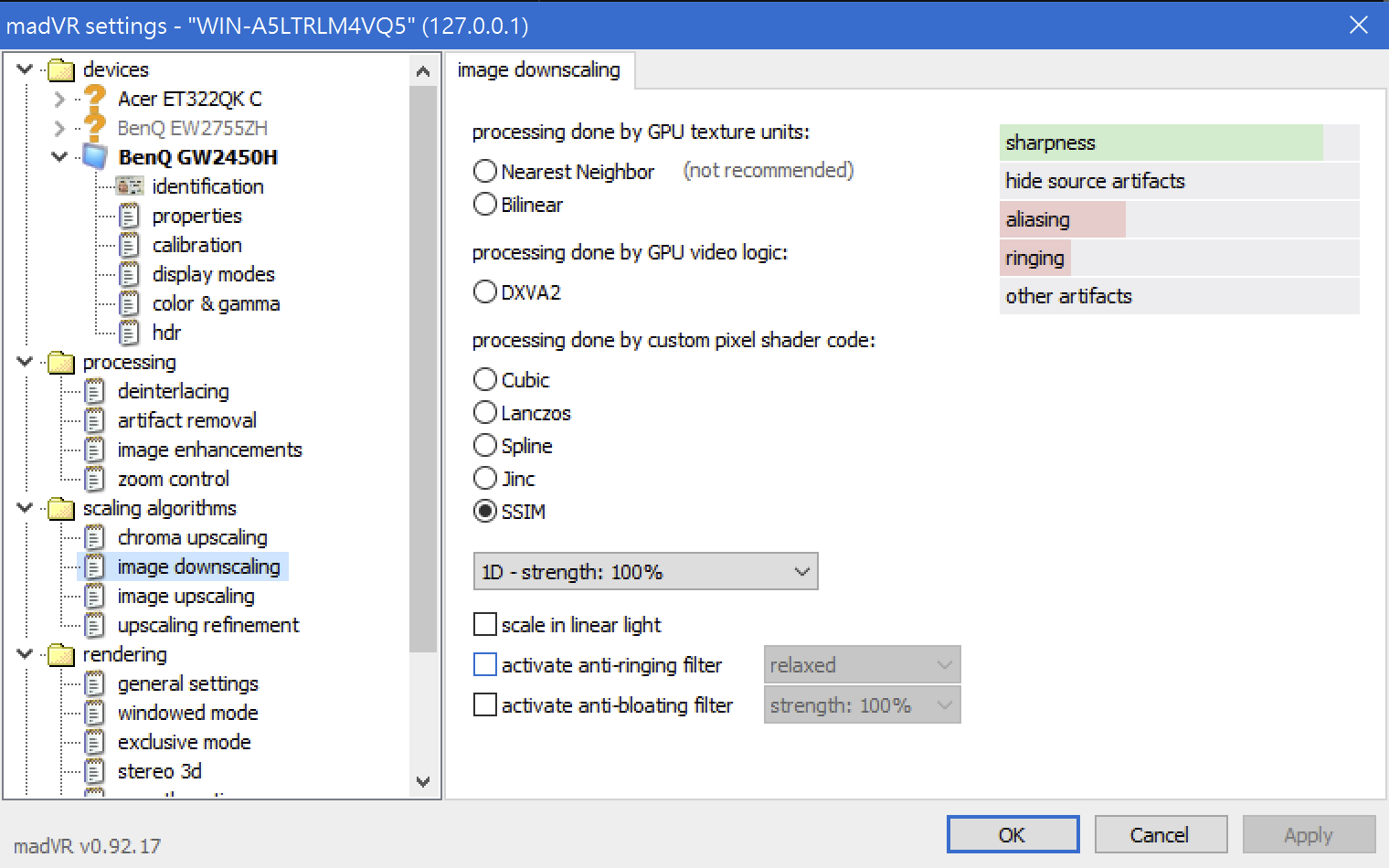Click the page icon beside image downscaling
This screenshot has height=868, width=1389.
tap(95, 566)
